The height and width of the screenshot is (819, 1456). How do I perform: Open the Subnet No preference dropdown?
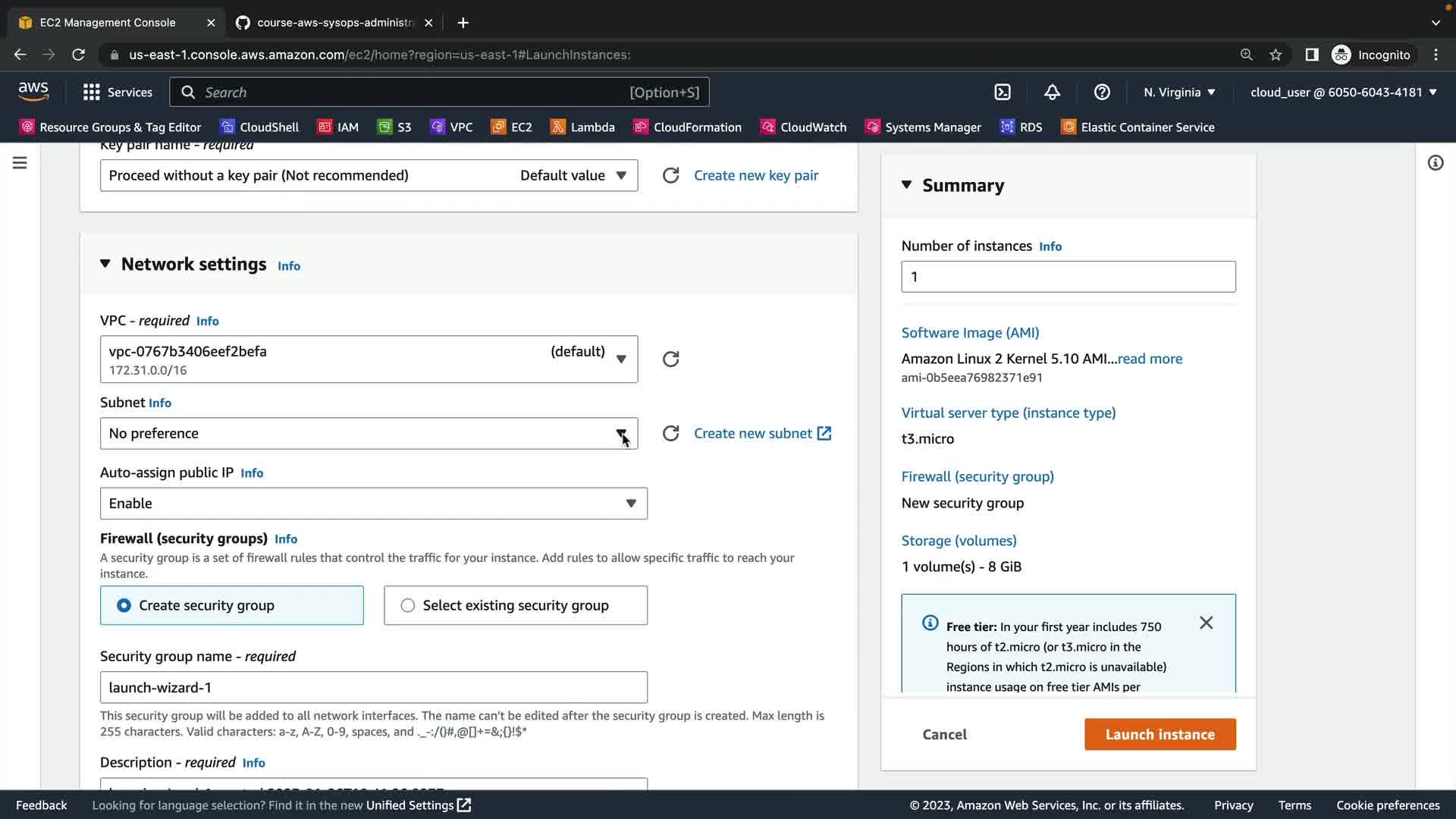369,433
